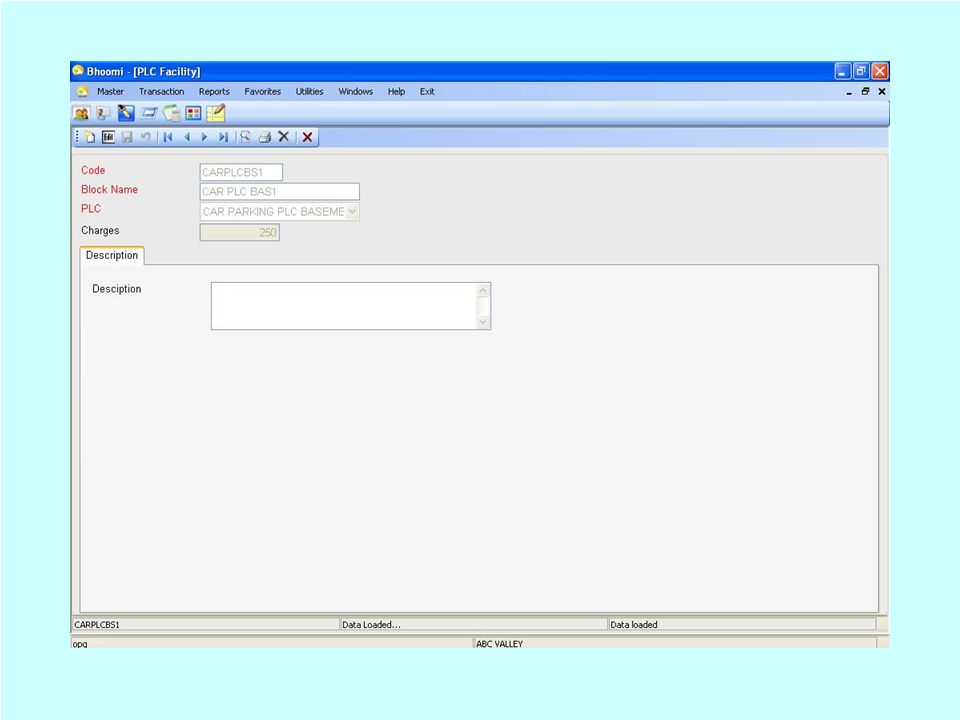This screenshot has height=720, width=960.
Task: Click the Edit record toolbar icon
Action: click(108, 137)
